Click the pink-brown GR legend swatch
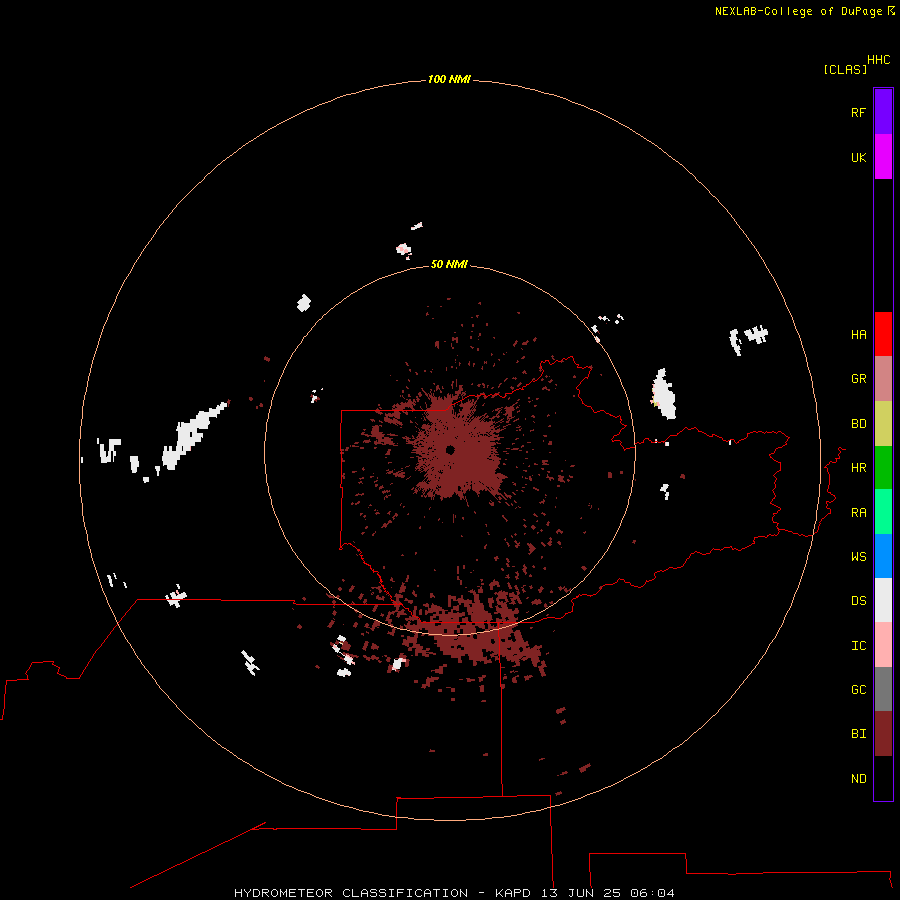900x900 pixels. click(x=883, y=379)
